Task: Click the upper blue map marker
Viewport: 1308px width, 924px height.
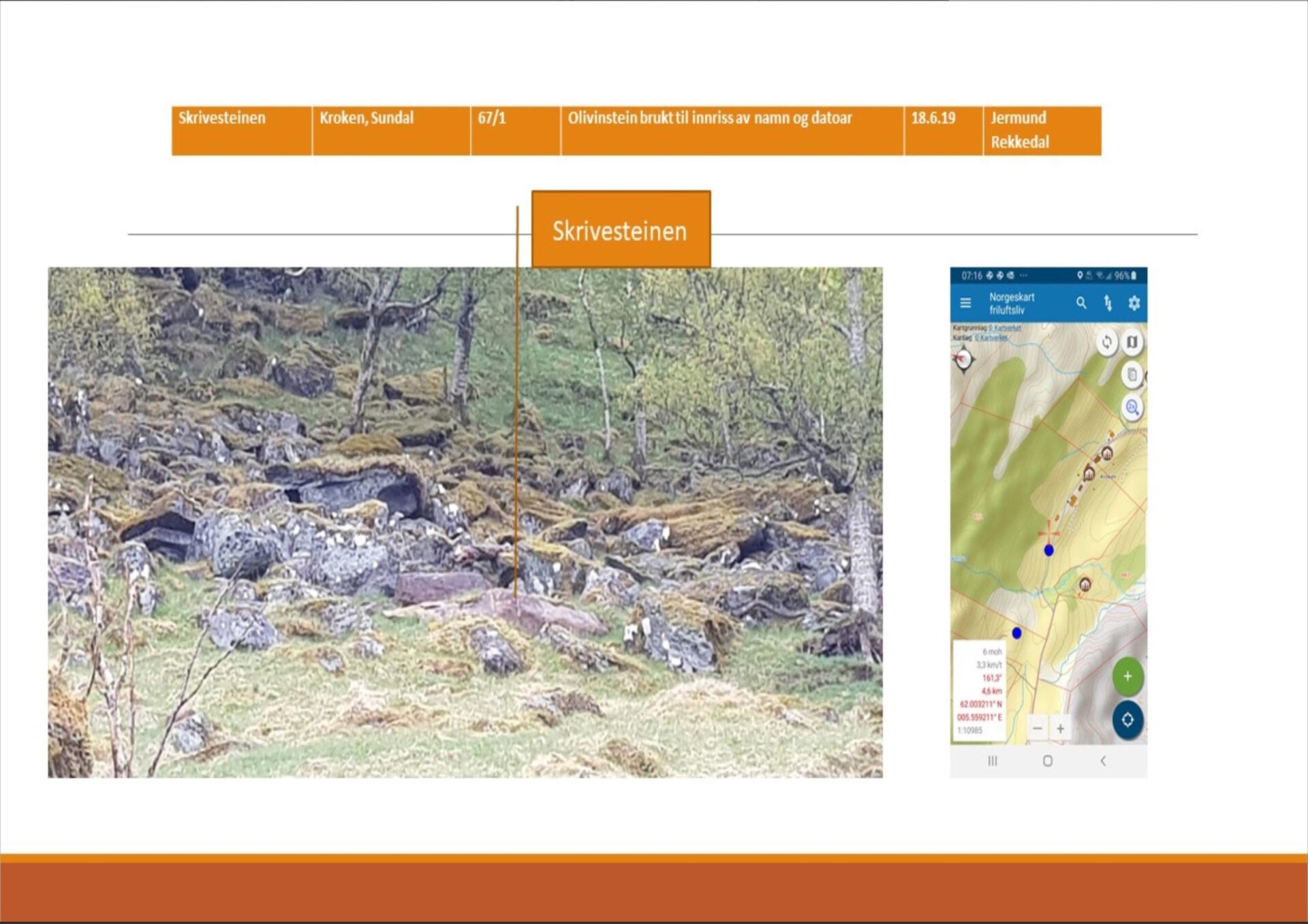Action: coord(1049,550)
